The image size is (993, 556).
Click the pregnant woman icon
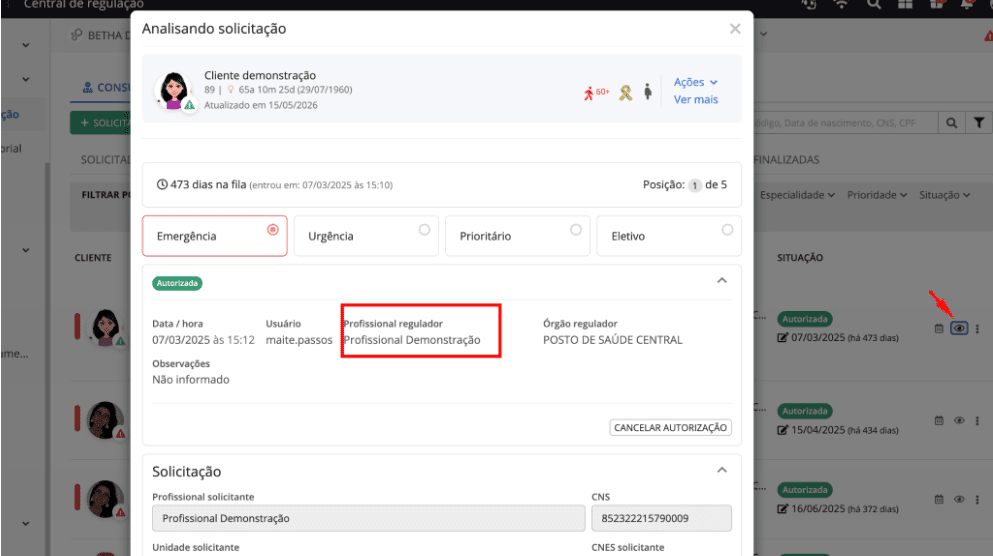[x=647, y=92]
